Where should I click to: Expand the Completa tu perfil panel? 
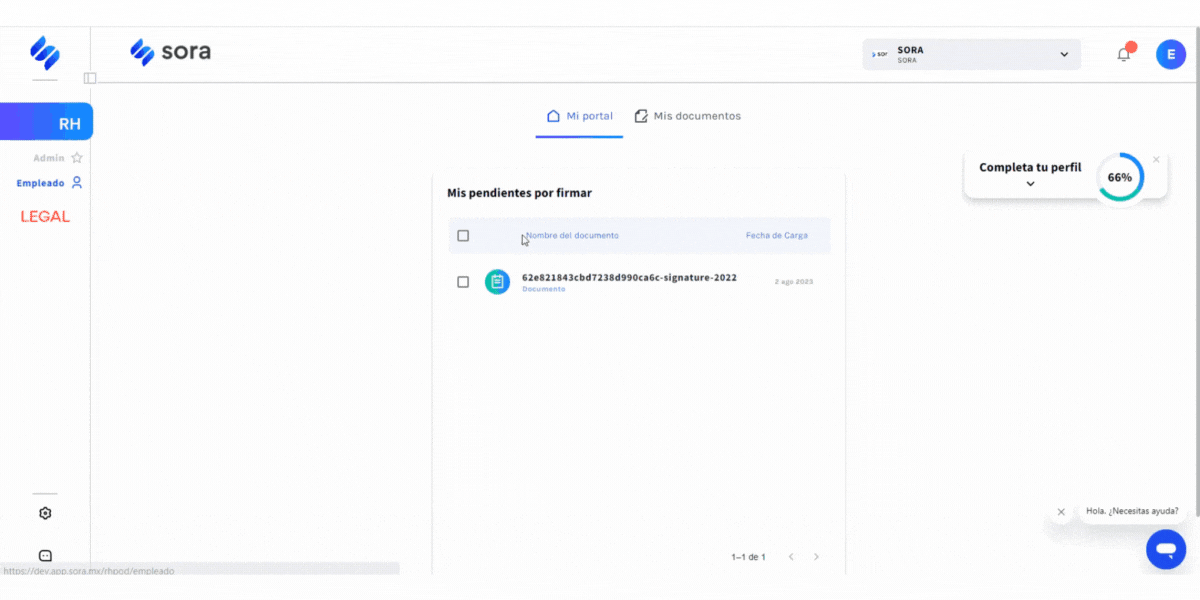[1030, 184]
